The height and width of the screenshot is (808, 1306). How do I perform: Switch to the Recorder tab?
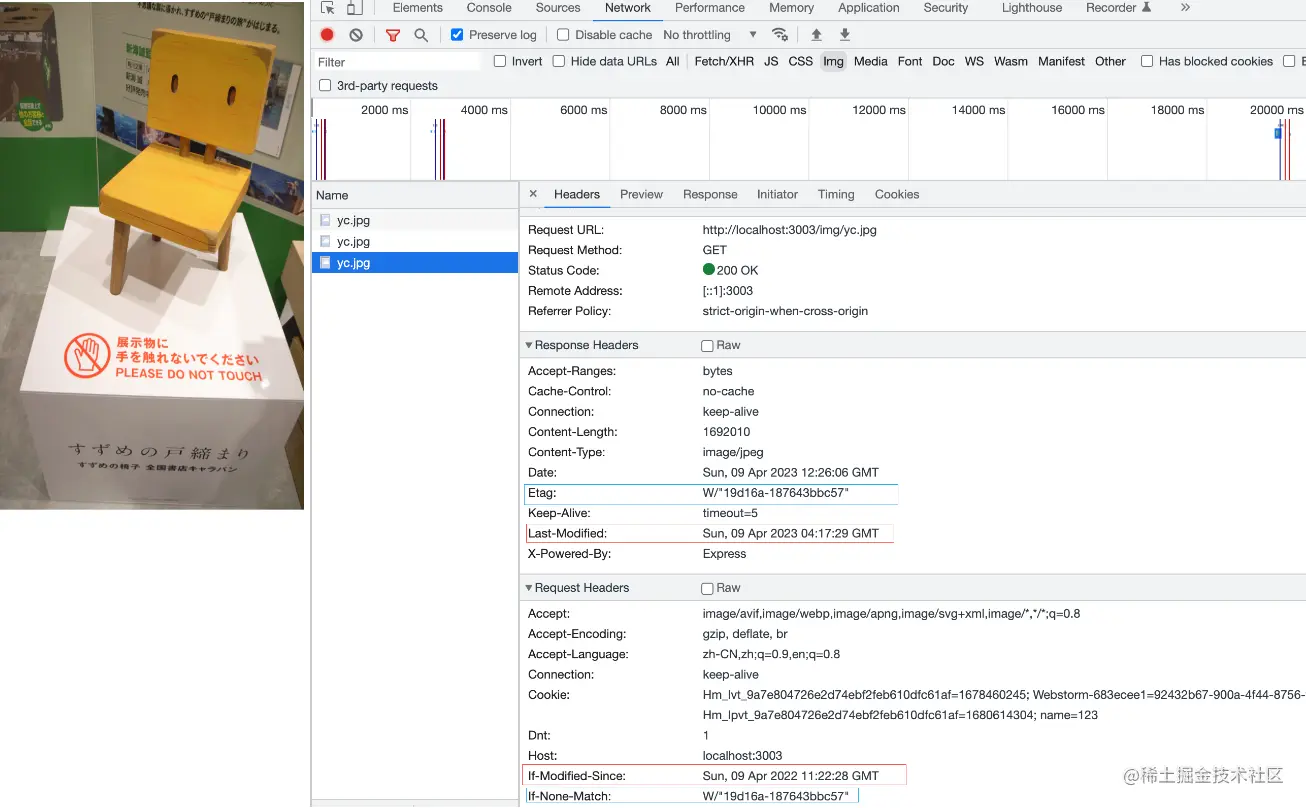tap(1118, 8)
